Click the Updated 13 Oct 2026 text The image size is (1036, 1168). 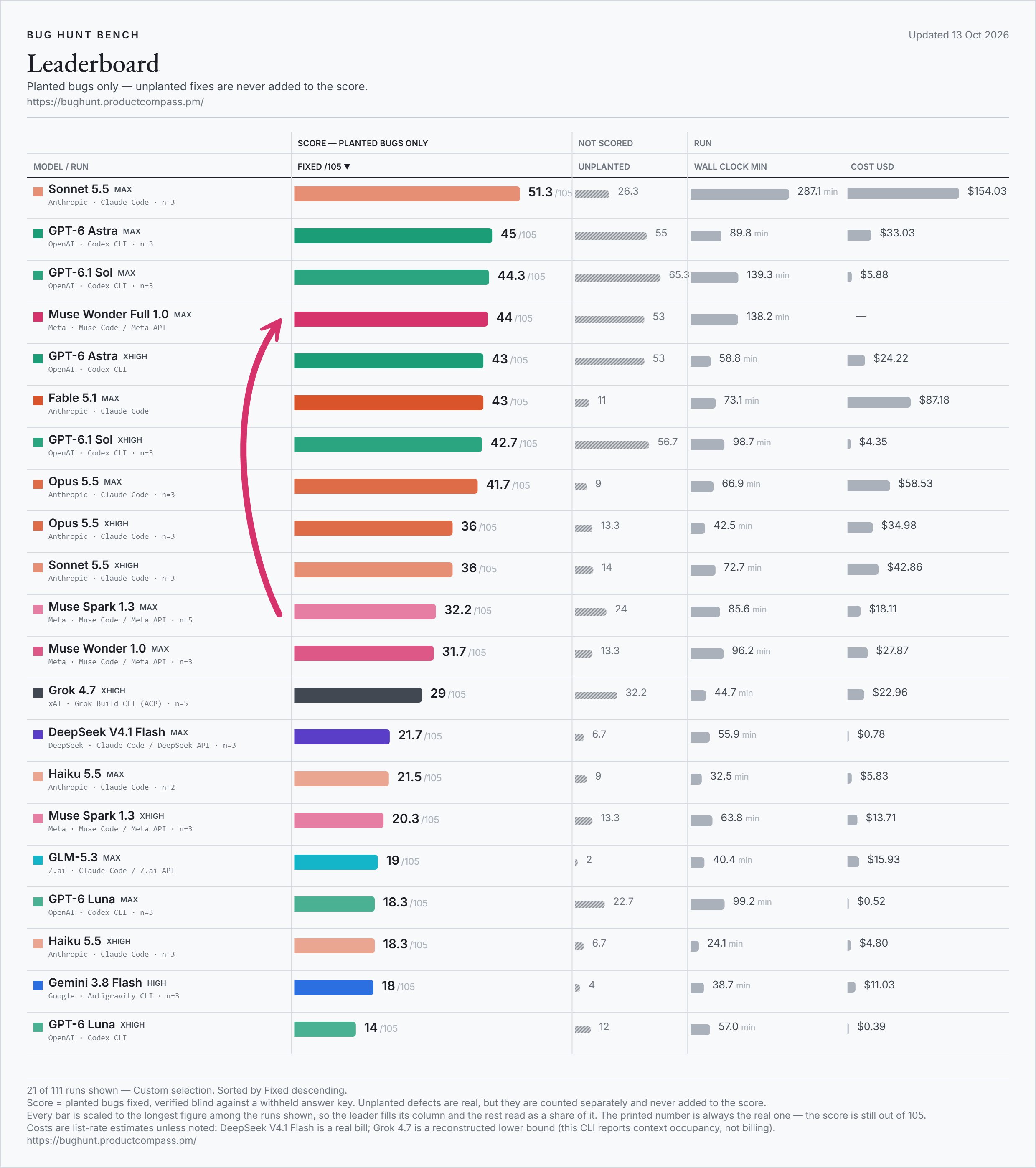(x=958, y=35)
